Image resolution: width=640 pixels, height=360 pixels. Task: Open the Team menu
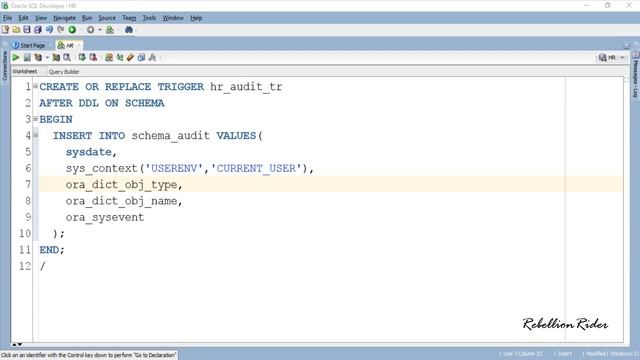[x=129, y=18]
